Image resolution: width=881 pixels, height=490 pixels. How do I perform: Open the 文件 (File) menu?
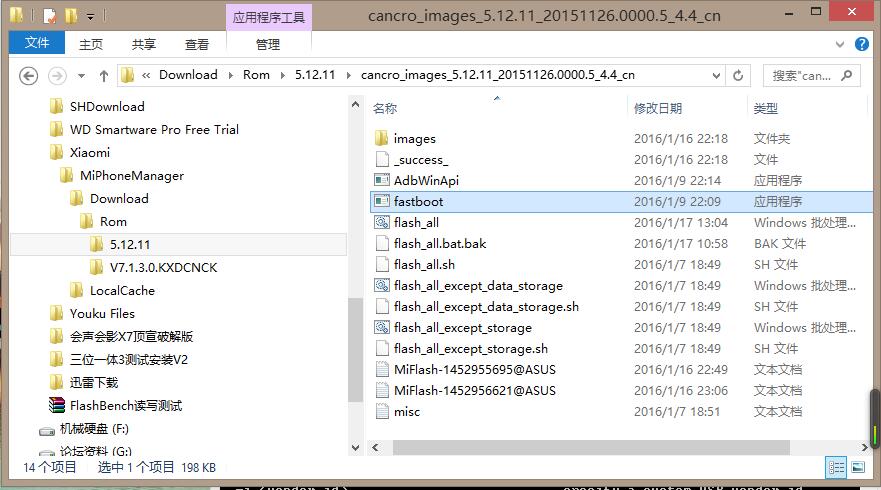[37, 43]
